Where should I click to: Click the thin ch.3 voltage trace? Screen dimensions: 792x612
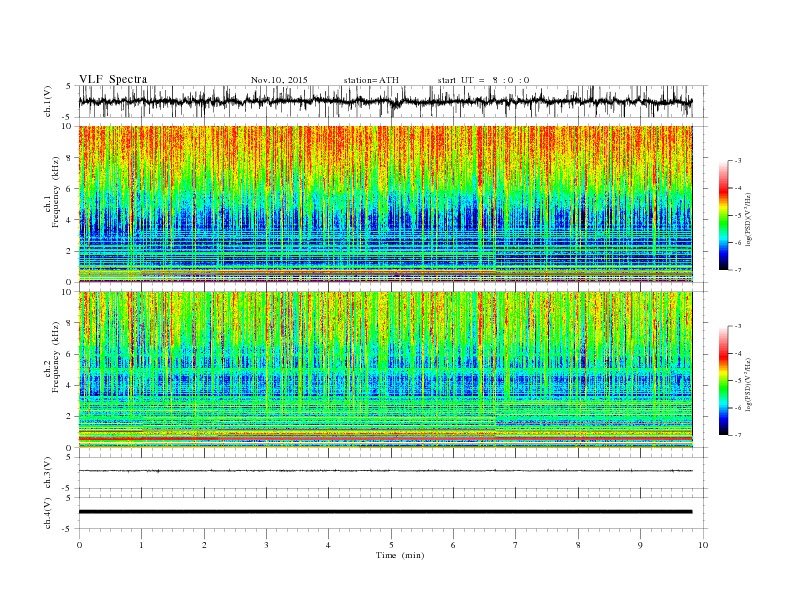pyautogui.click(x=385, y=471)
